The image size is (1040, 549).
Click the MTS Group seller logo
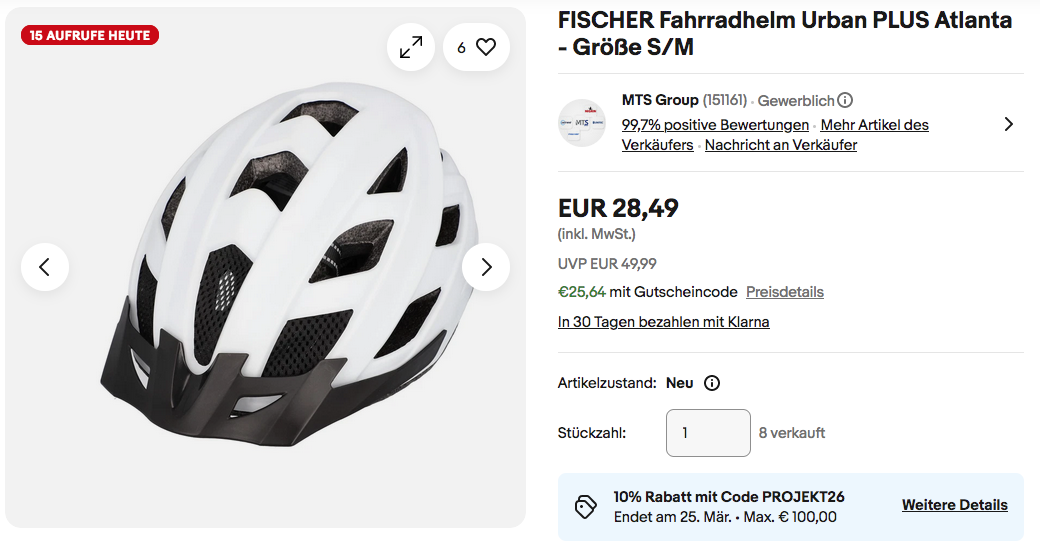tap(582, 123)
